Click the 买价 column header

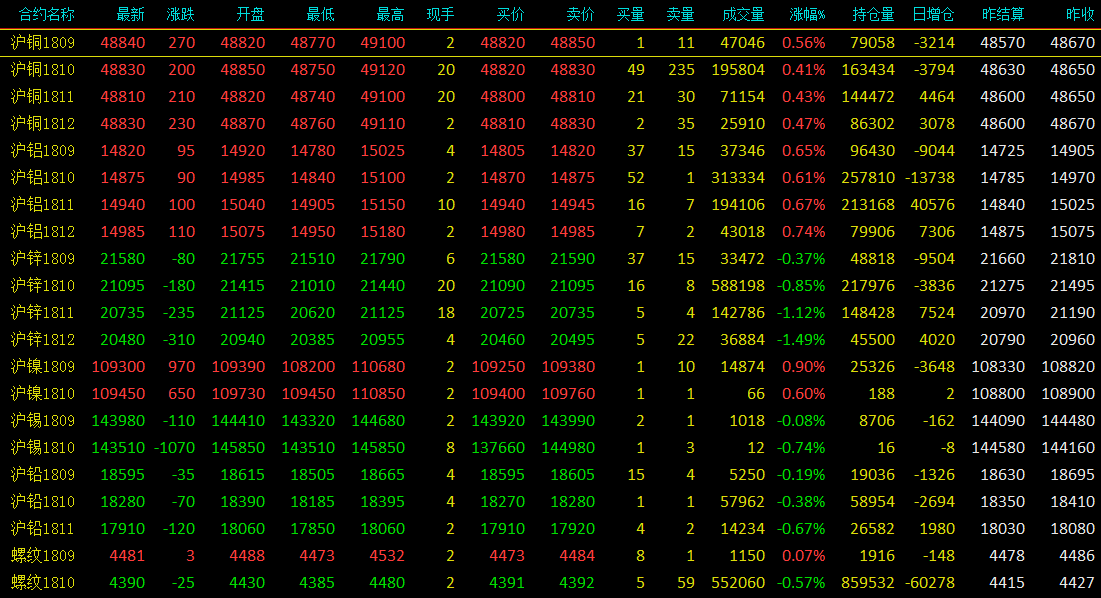coord(510,14)
